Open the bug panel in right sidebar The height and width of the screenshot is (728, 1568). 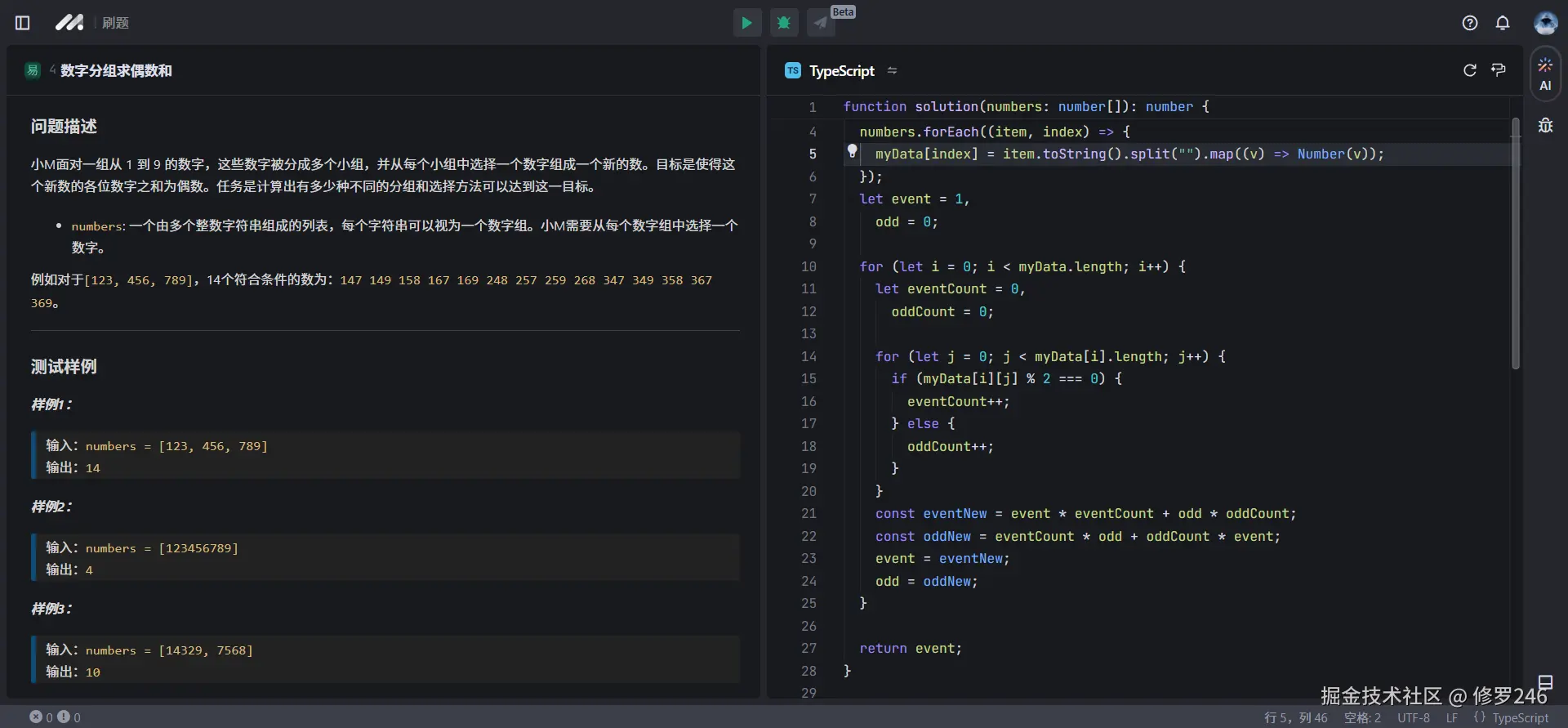coord(1545,125)
